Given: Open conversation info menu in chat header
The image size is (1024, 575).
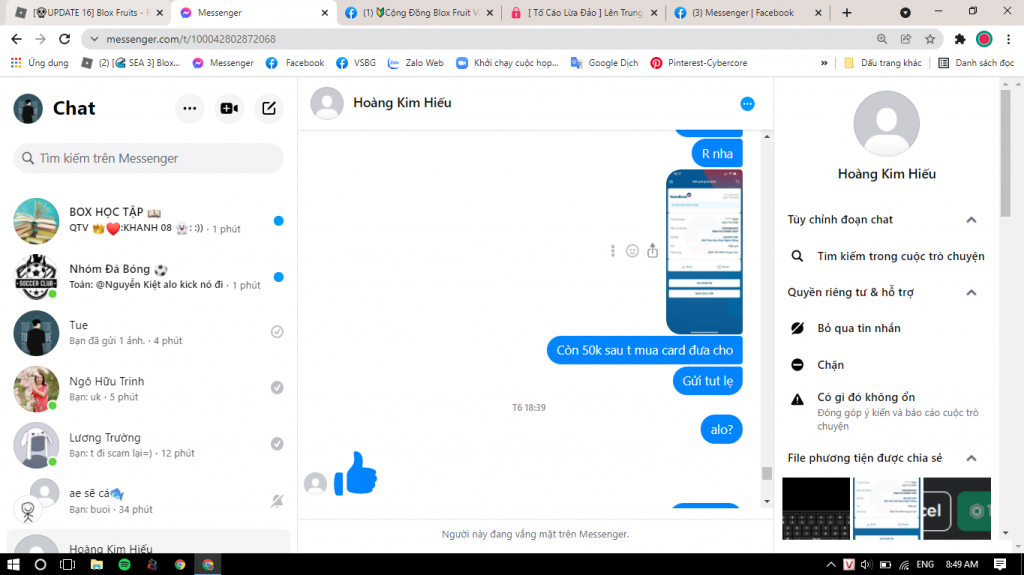Looking at the screenshot, I should coord(747,104).
